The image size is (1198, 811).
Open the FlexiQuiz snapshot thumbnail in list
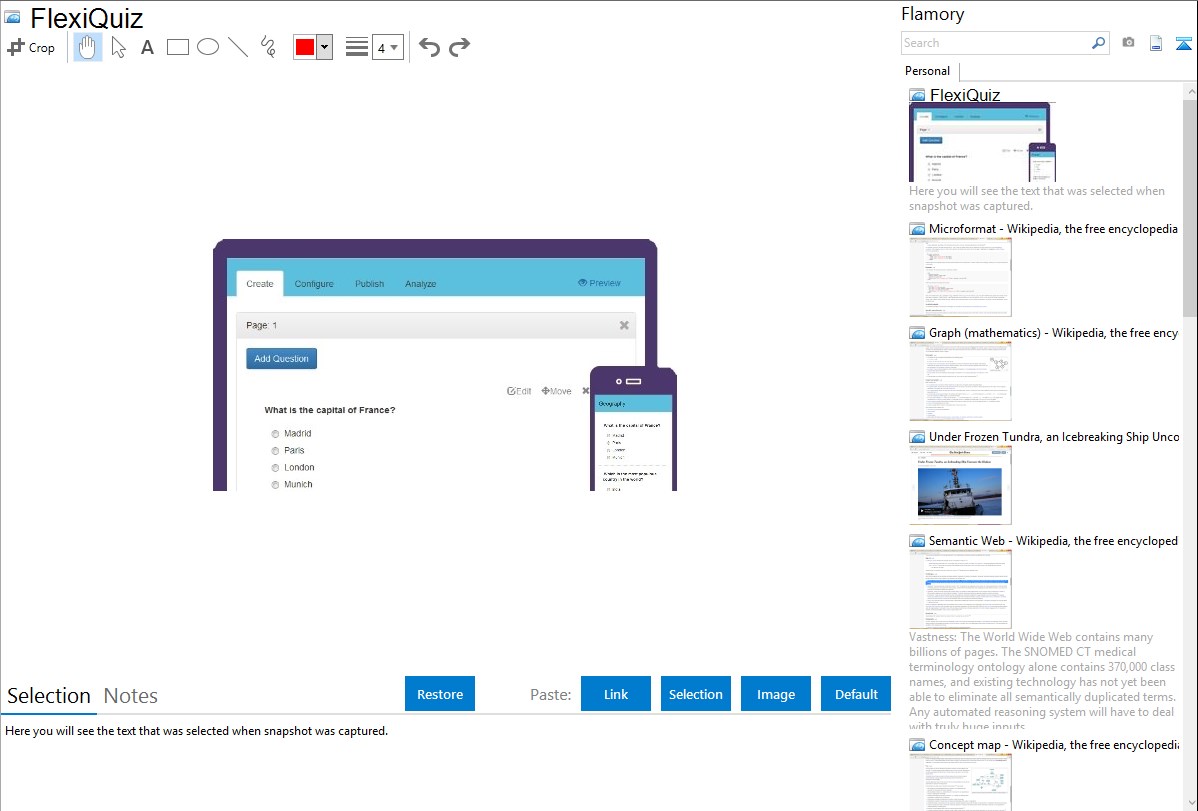pyautogui.click(x=983, y=142)
